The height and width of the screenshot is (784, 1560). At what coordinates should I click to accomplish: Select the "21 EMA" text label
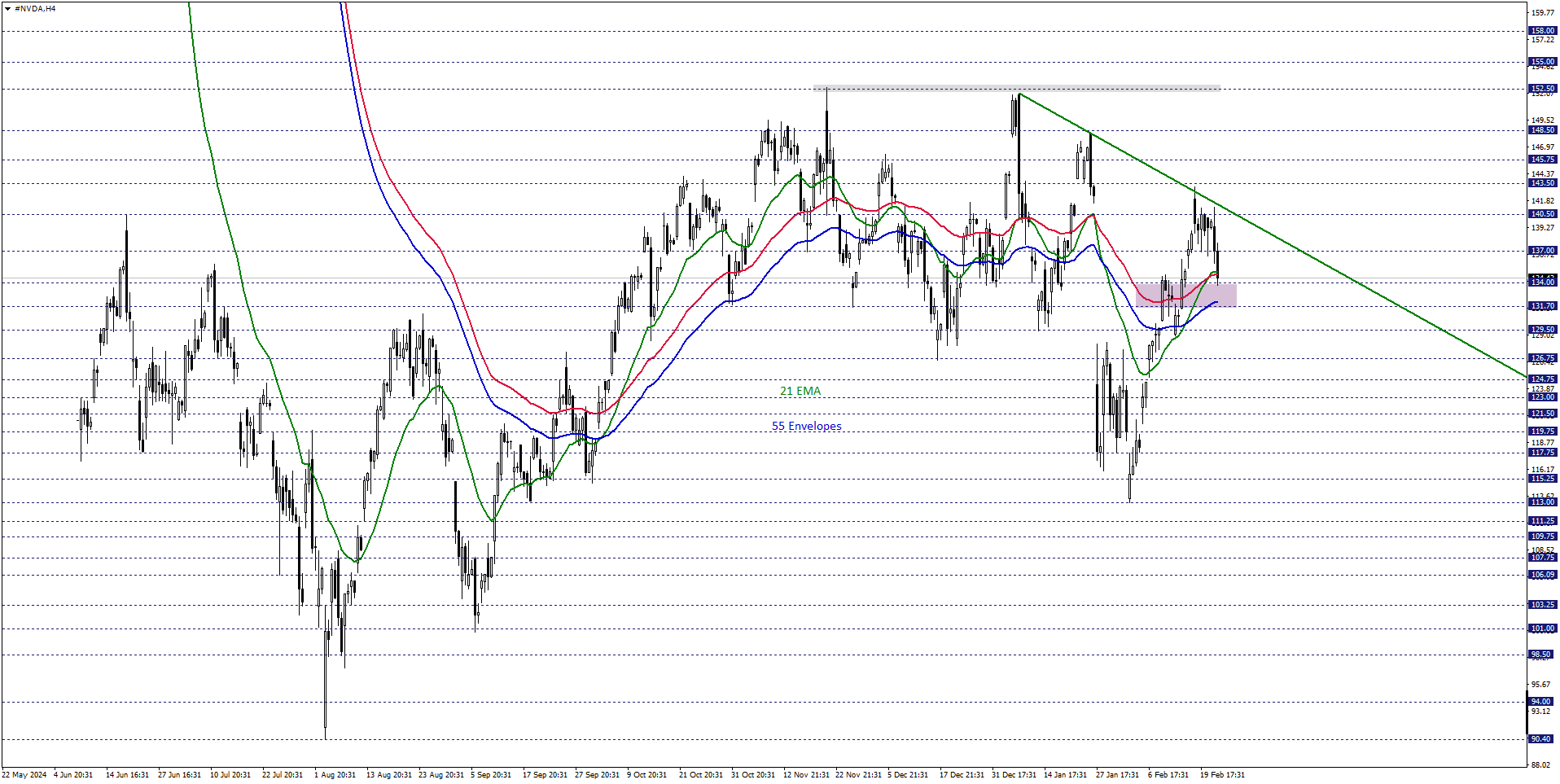click(x=800, y=392)
